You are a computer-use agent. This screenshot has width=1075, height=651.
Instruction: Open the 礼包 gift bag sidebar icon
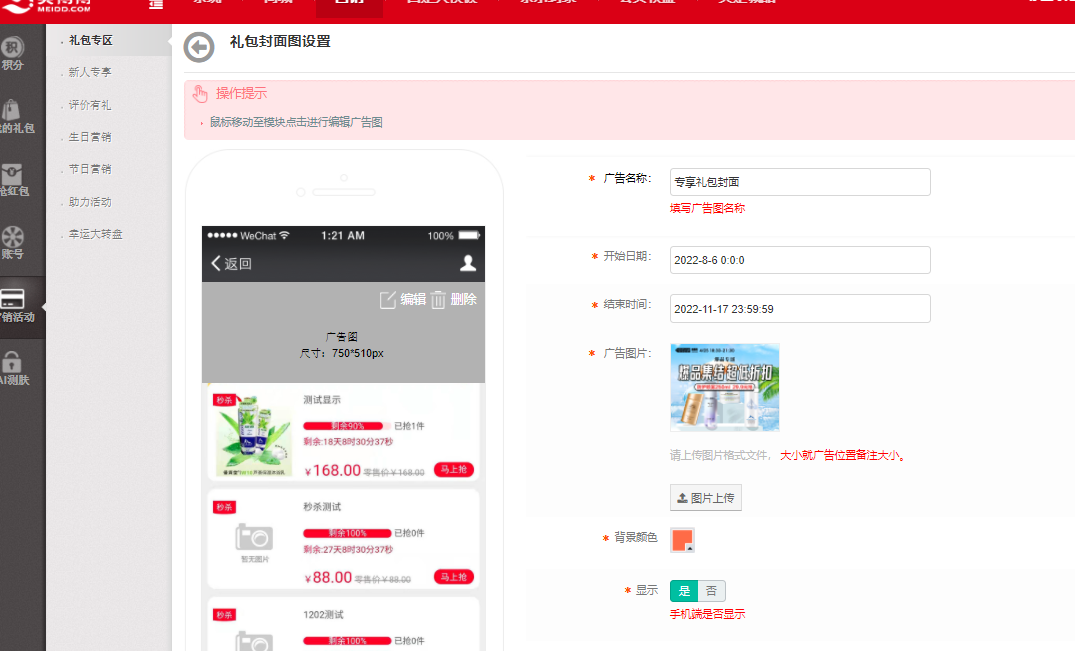[x=12, y=110]
